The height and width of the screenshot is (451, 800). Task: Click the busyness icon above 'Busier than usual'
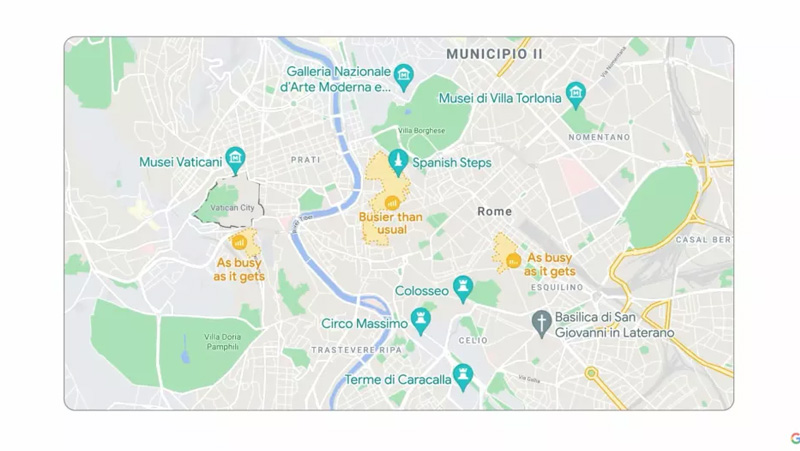point(392,203)
